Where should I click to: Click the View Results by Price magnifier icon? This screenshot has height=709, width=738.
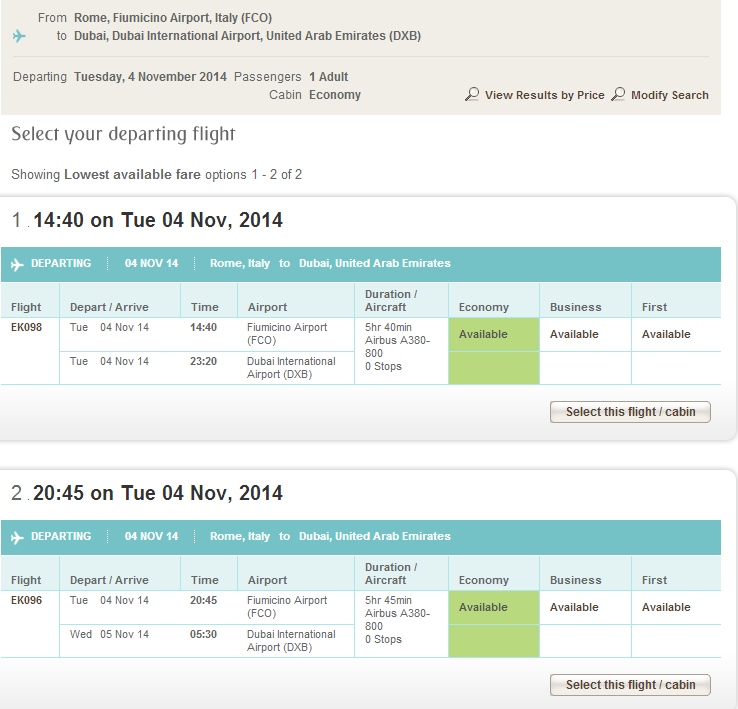[472, 95]
